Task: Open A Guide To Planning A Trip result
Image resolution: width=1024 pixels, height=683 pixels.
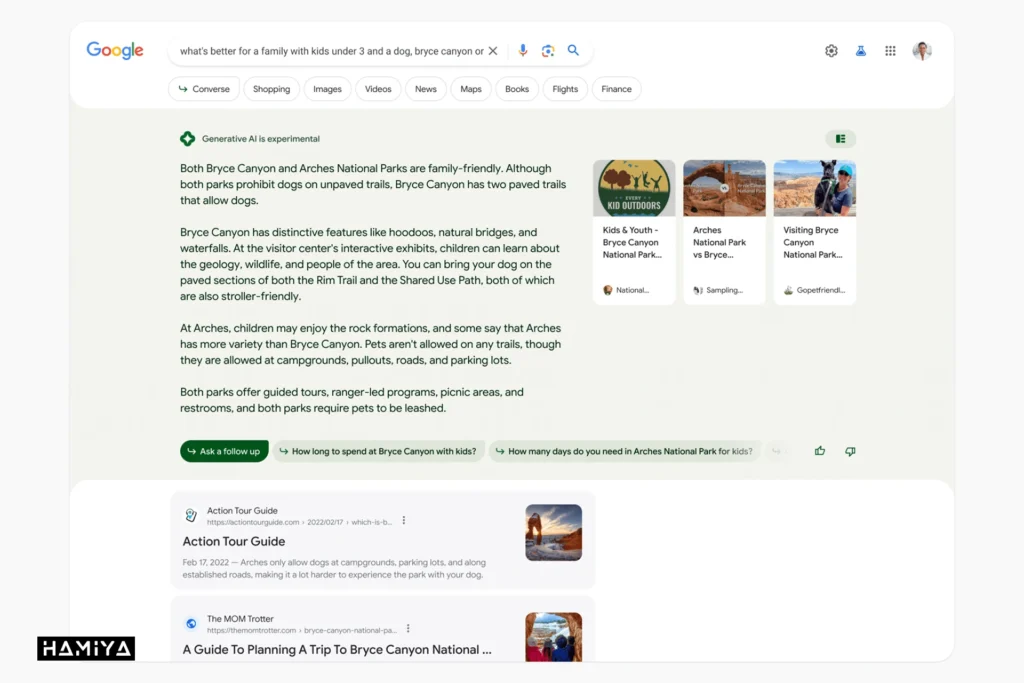Action: pyautogui.click(x=337, y=650)
